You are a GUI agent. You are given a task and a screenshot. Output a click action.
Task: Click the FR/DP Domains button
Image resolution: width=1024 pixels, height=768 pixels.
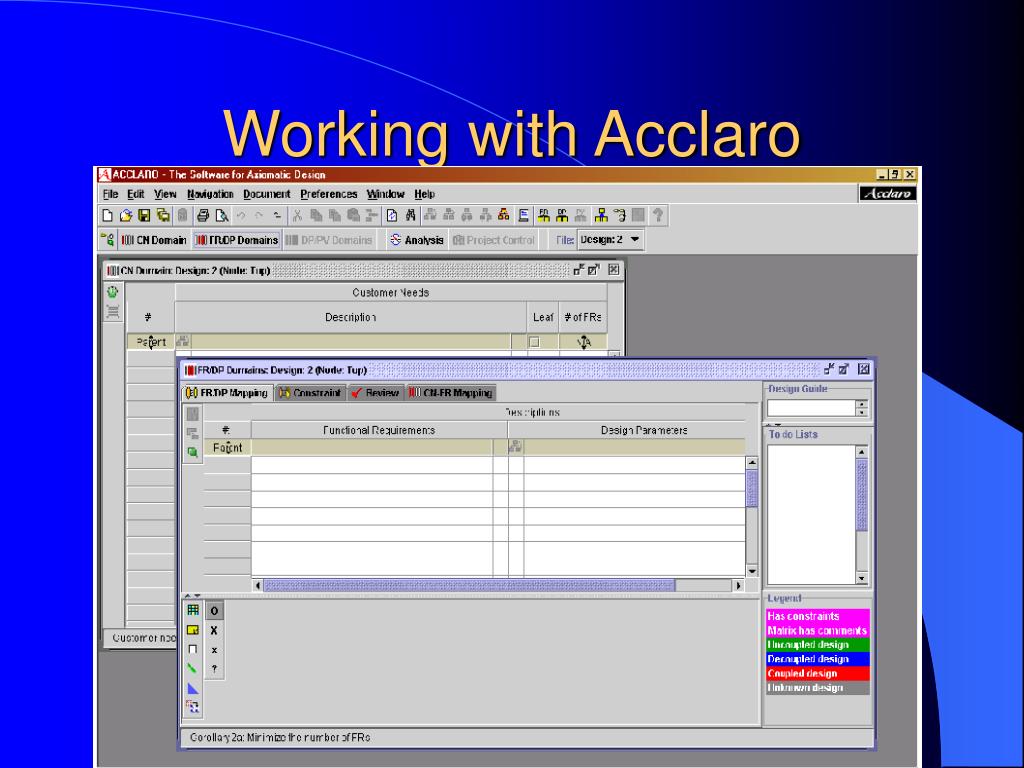(237, 240)
